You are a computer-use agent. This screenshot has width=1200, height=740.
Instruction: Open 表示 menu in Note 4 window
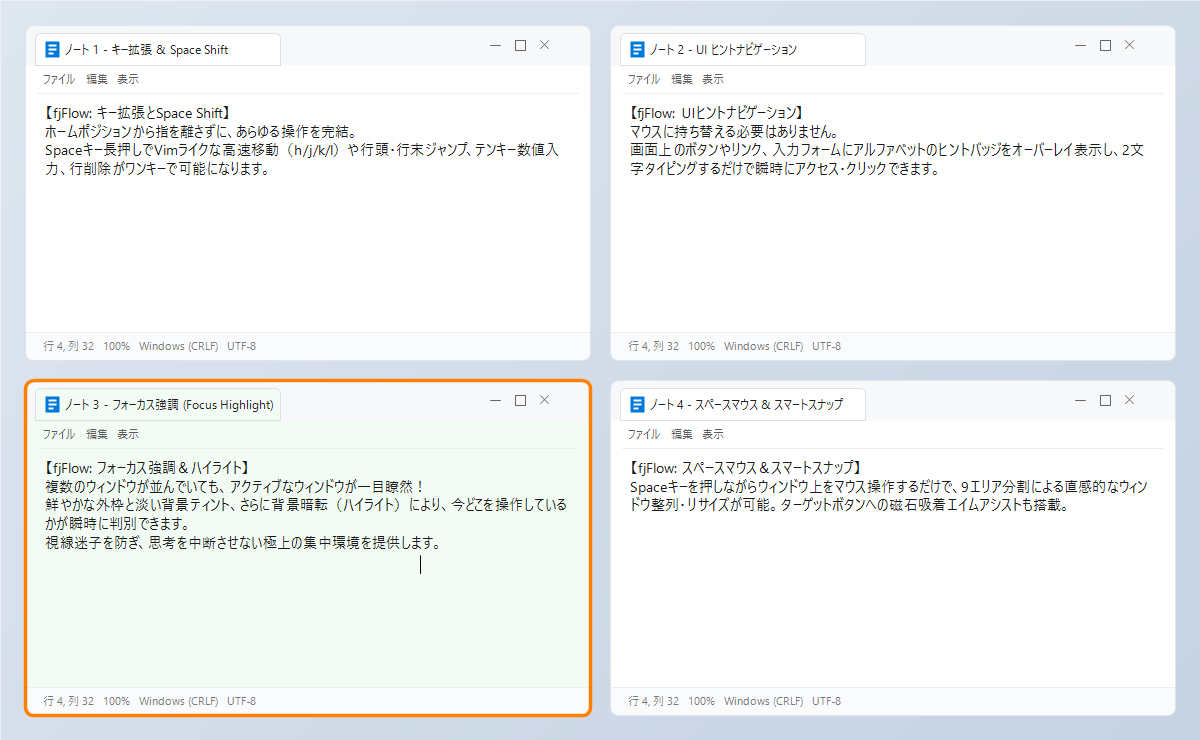point(713,434)
